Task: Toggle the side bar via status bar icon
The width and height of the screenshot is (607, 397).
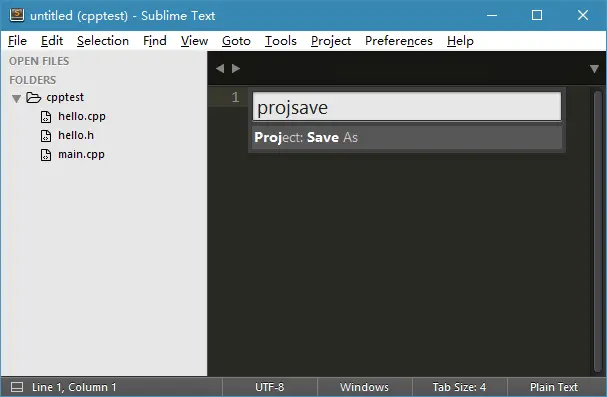Action: click(x=17, y=387)
